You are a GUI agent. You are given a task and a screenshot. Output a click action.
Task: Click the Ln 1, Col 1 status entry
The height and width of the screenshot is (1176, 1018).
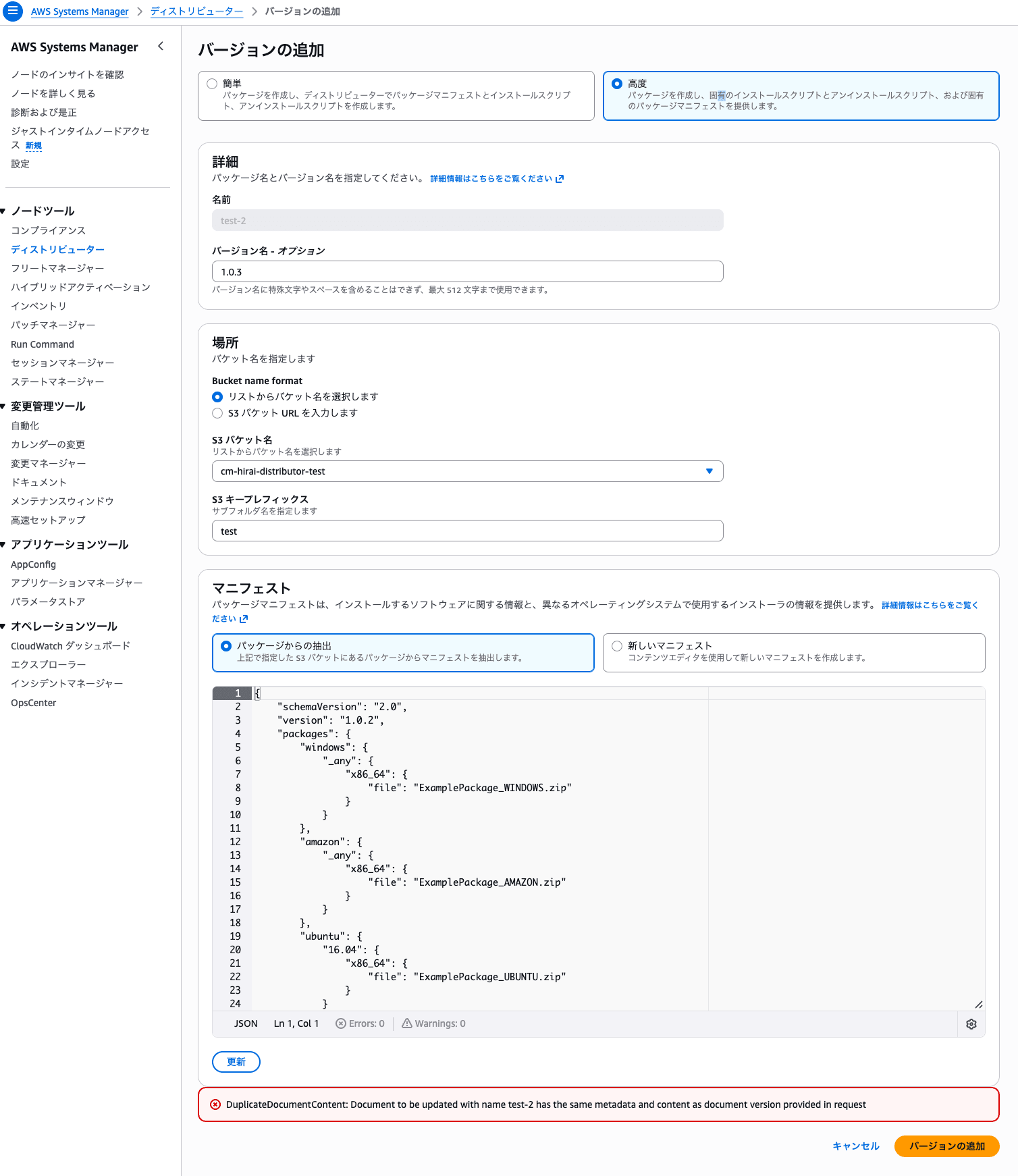pyautogui.click(x=296, y=1023)
